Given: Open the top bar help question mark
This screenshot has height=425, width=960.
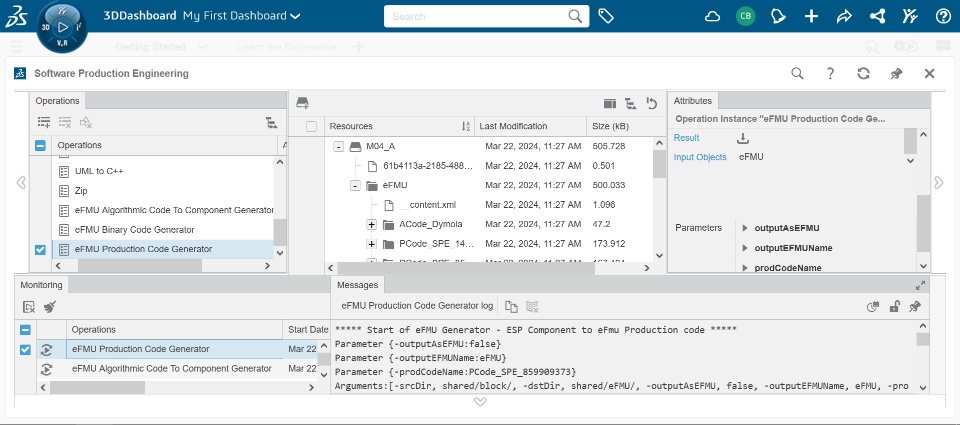Looking at the screenshot, I should (943, 17).
